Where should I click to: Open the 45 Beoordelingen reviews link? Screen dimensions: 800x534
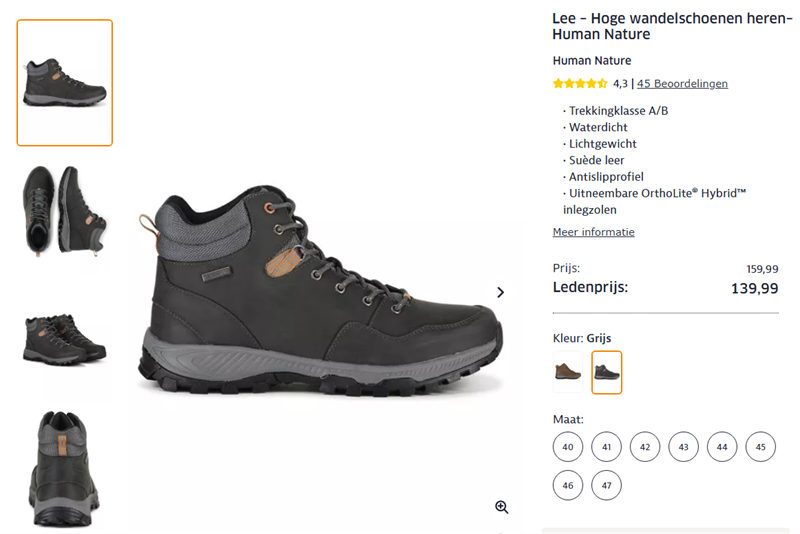click(682, 84)
